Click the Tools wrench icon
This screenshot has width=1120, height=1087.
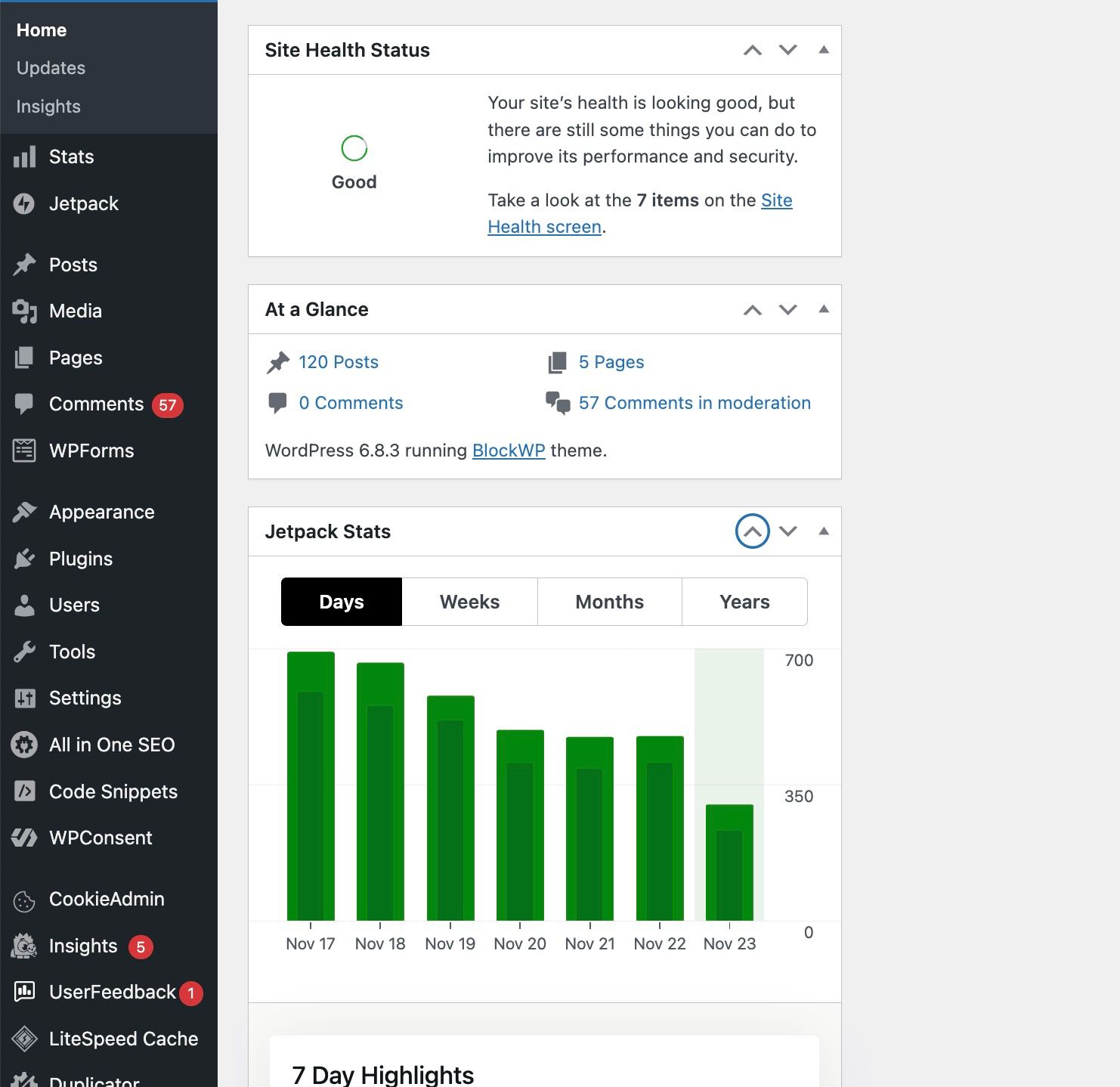[x=24, y=652]
